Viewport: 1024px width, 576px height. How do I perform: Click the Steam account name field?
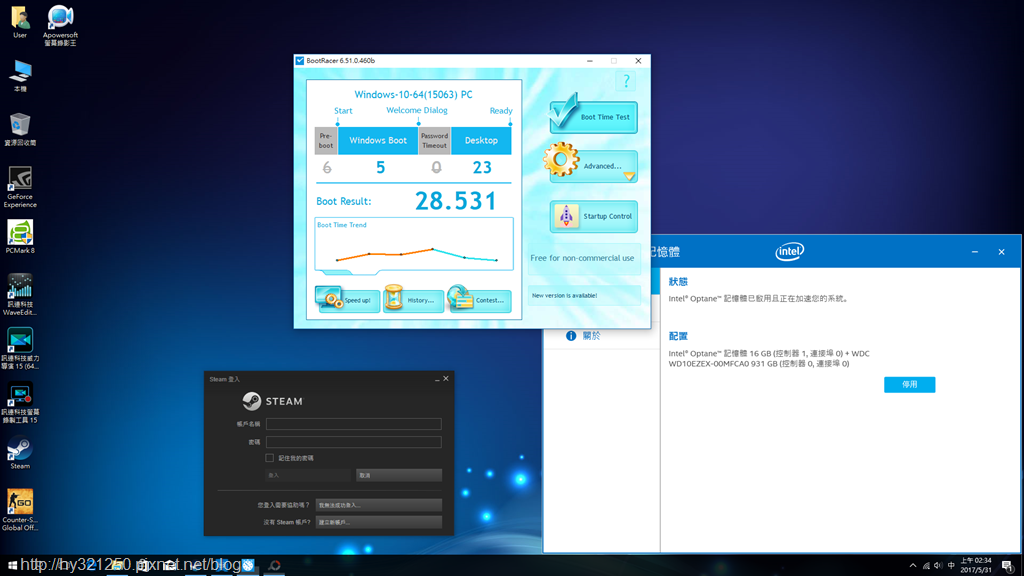pos(353,424)
